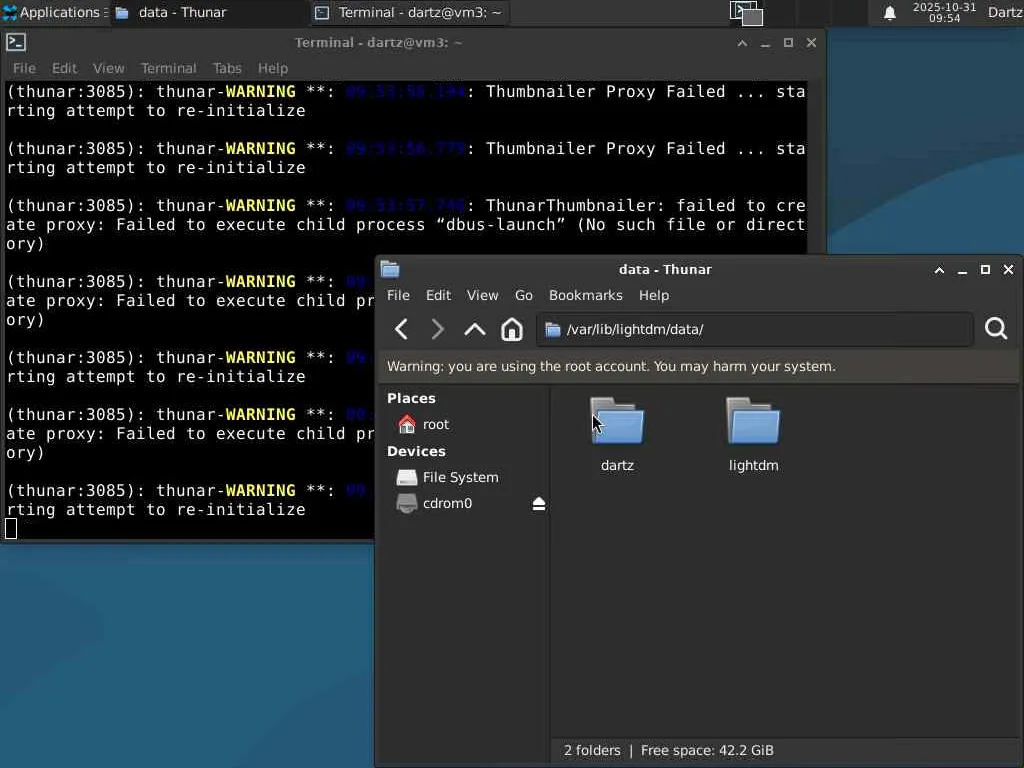Open the Applications menu in the panel
This screenshot has height=768, width=1024.
pyautogui.click(x=54, y=12)
